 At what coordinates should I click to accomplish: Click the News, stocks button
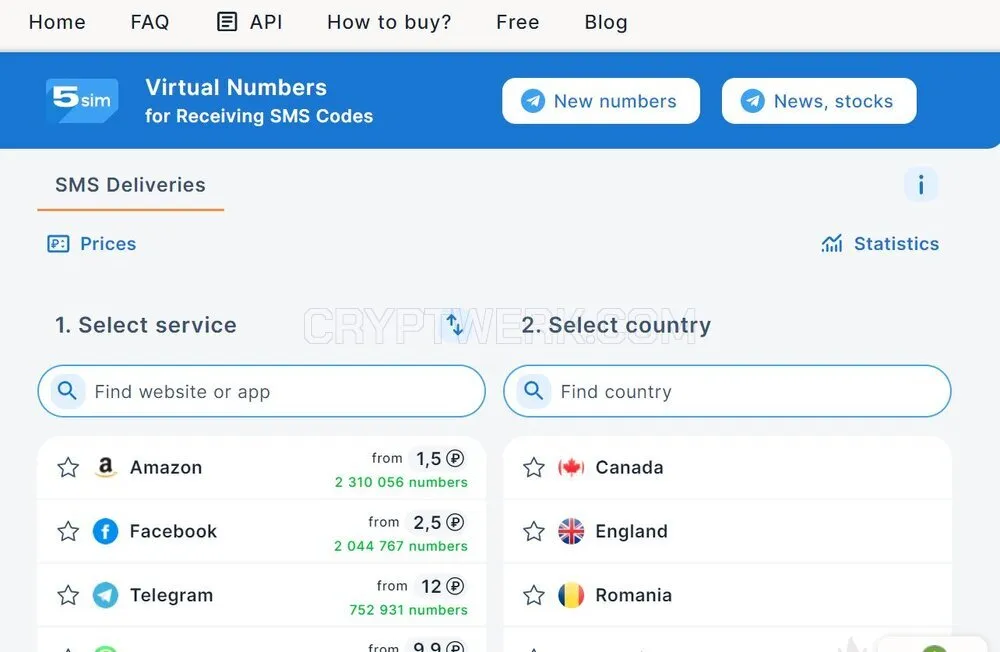coord(819,101)
